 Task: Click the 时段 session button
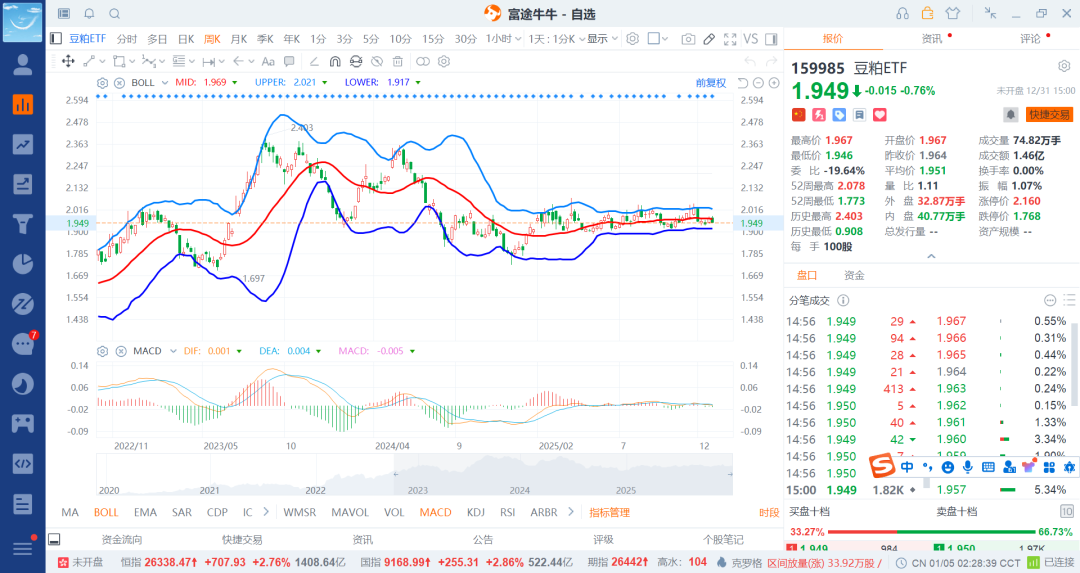pos(769,512)
